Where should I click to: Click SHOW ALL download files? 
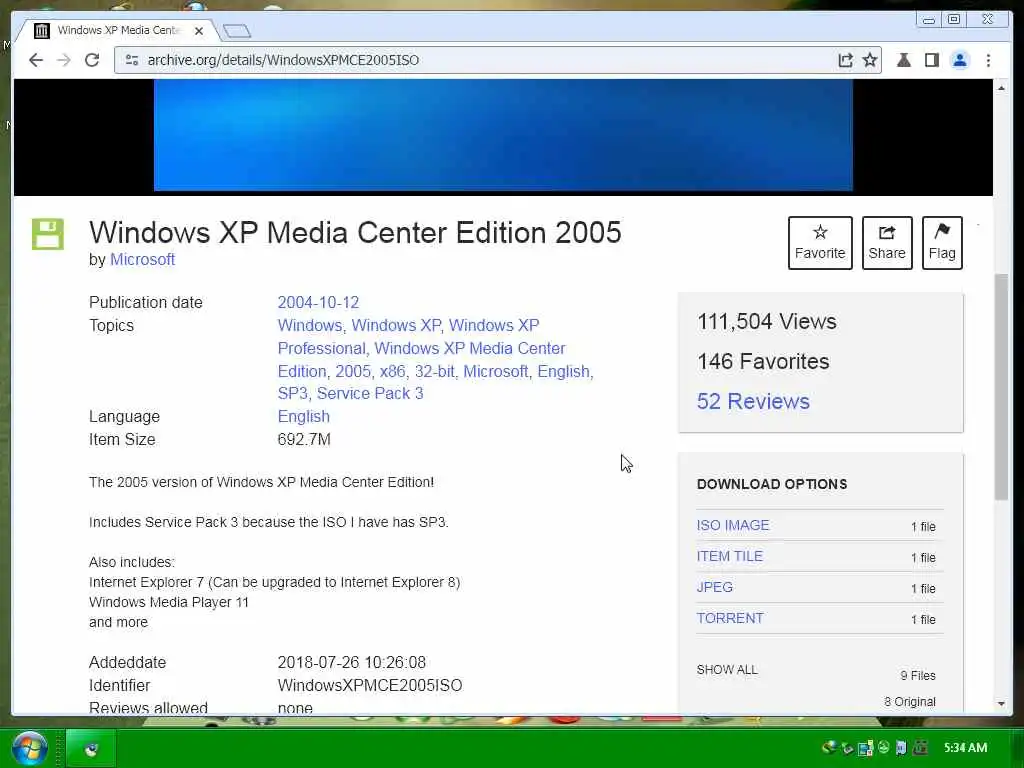click(x=727, y=670)
